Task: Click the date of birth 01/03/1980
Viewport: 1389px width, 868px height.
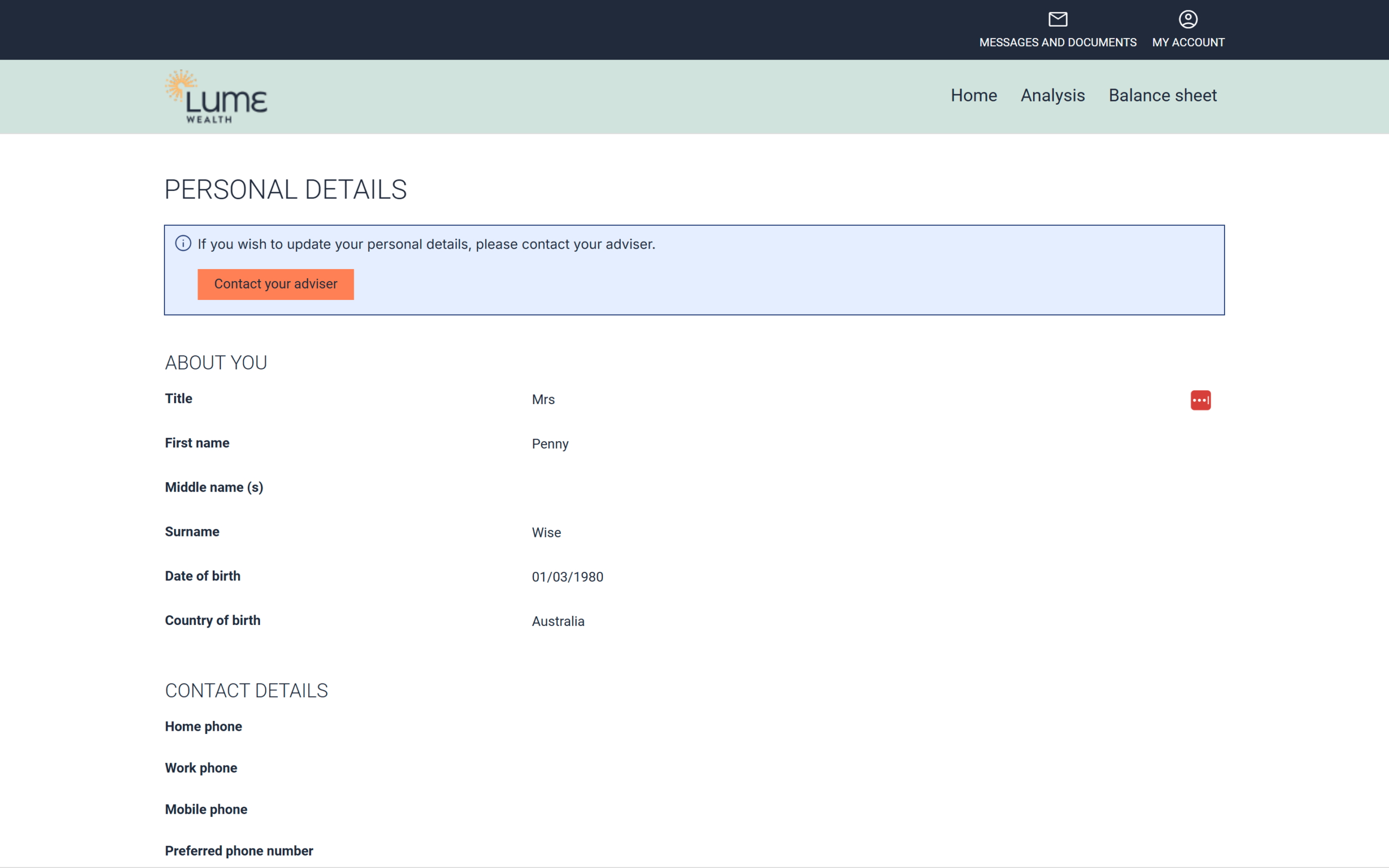Action: pos(567,577)
